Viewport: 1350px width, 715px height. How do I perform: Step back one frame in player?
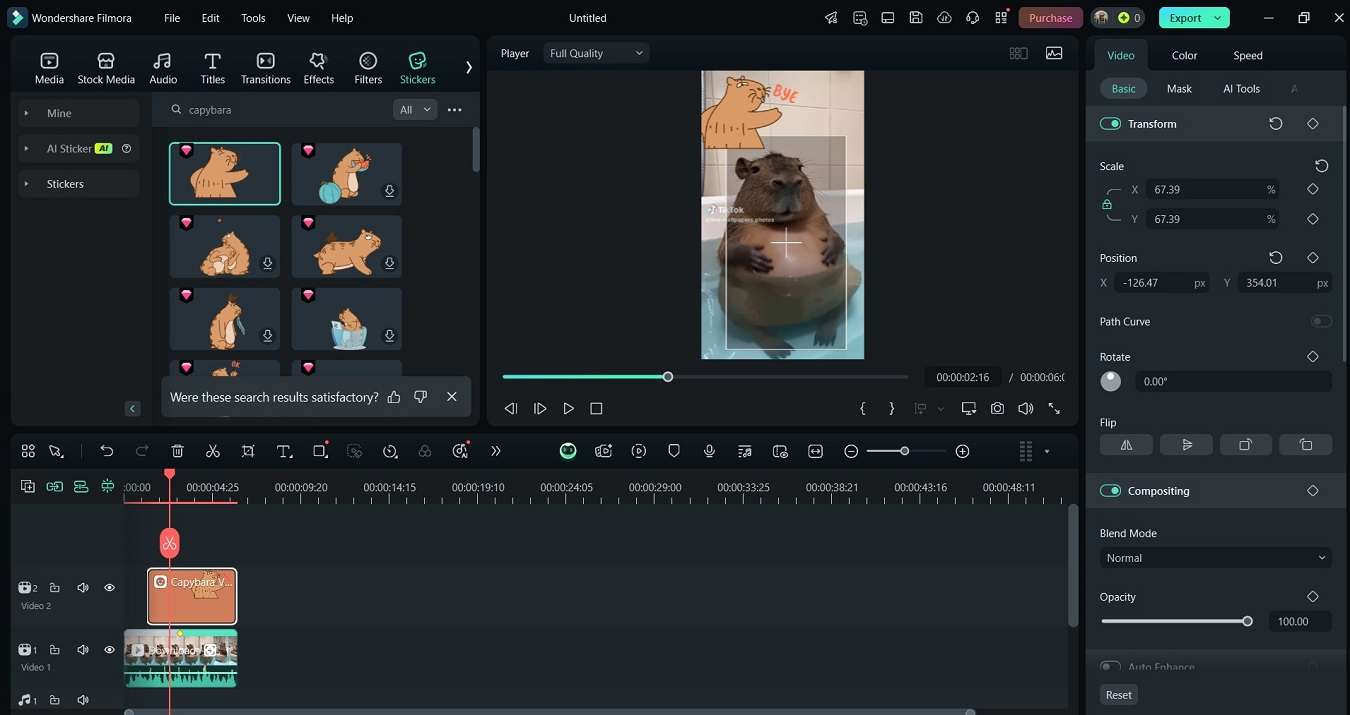pos(511,408)
